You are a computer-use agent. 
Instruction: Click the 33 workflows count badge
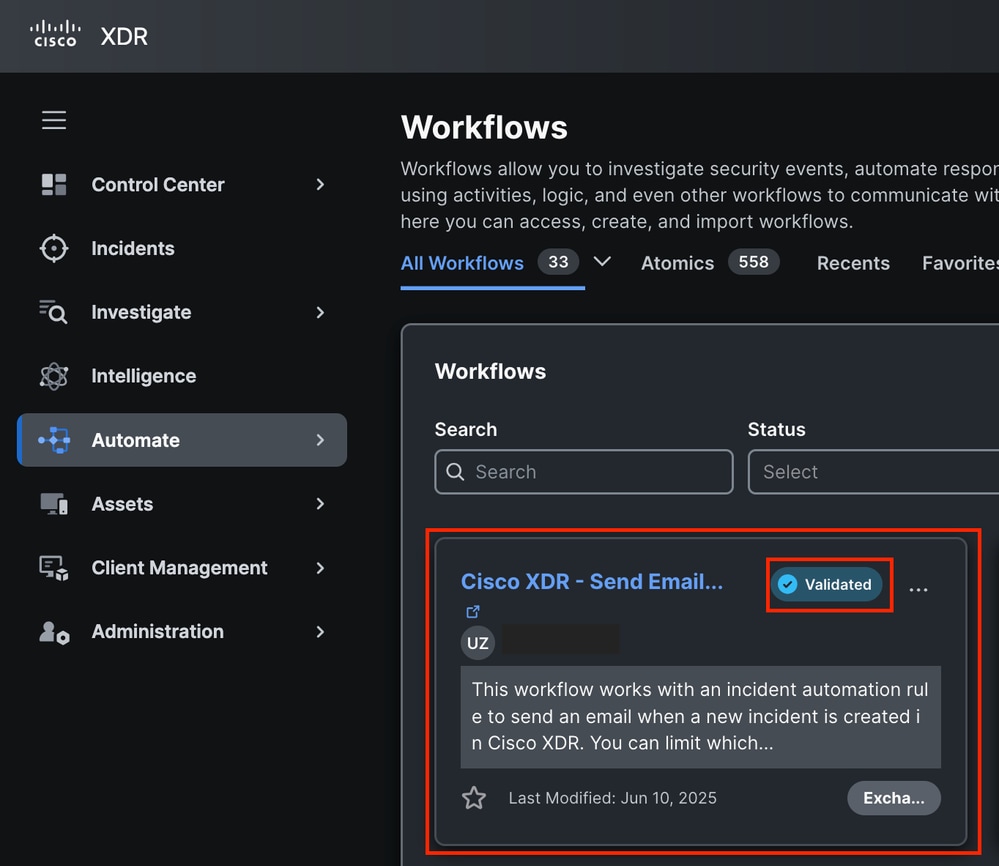pos(558,262)
